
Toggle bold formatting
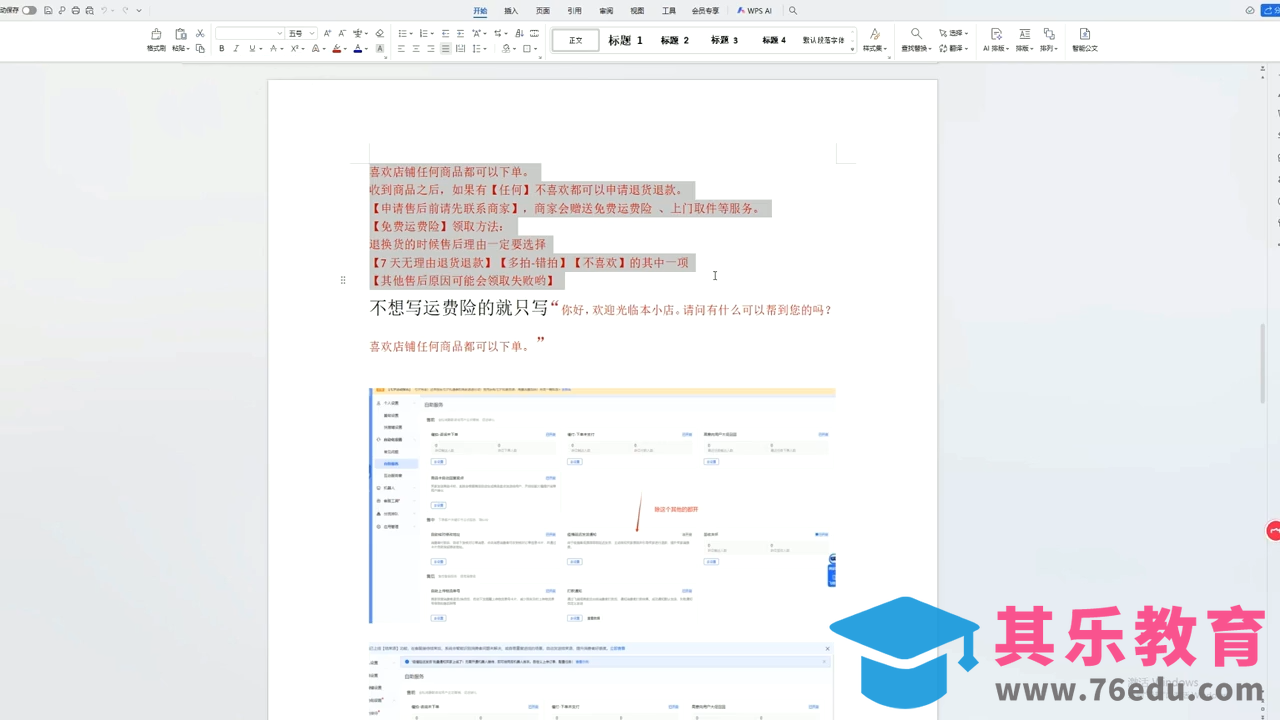click(221, 48)
